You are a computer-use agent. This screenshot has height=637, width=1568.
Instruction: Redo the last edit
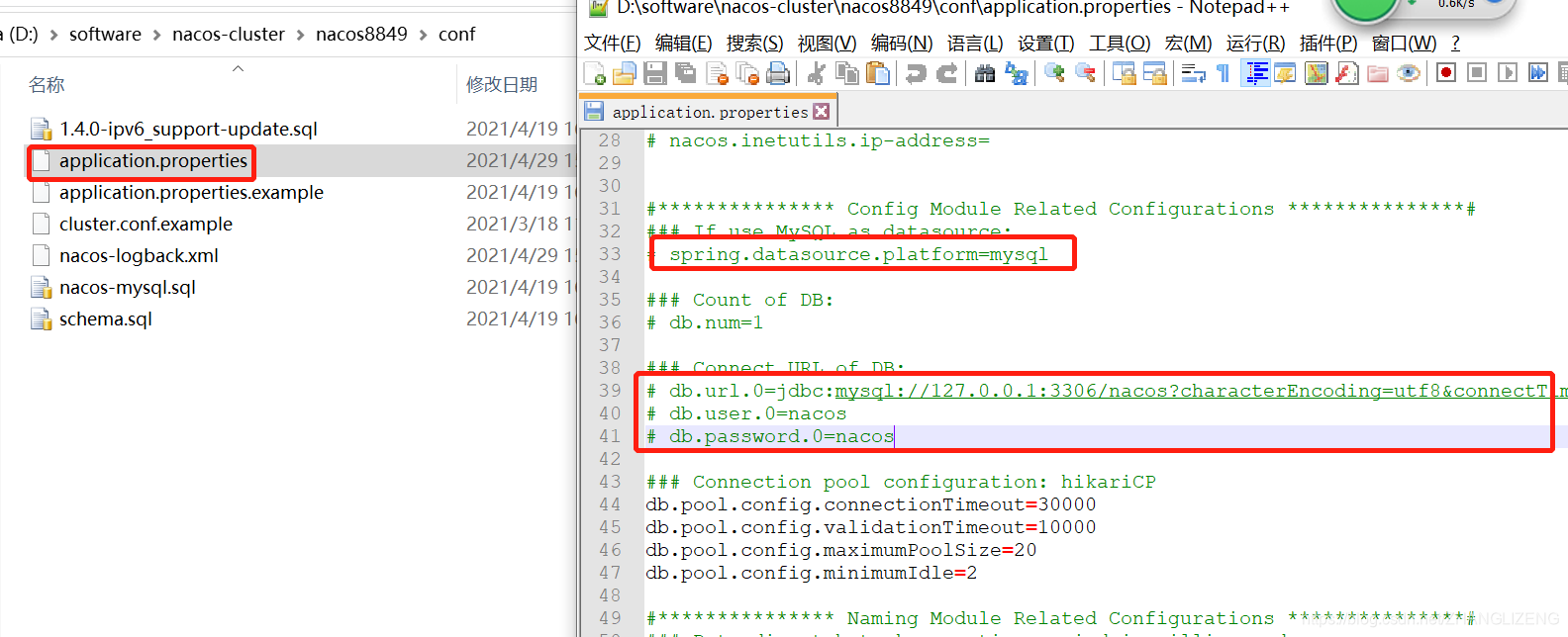[947, 73]
